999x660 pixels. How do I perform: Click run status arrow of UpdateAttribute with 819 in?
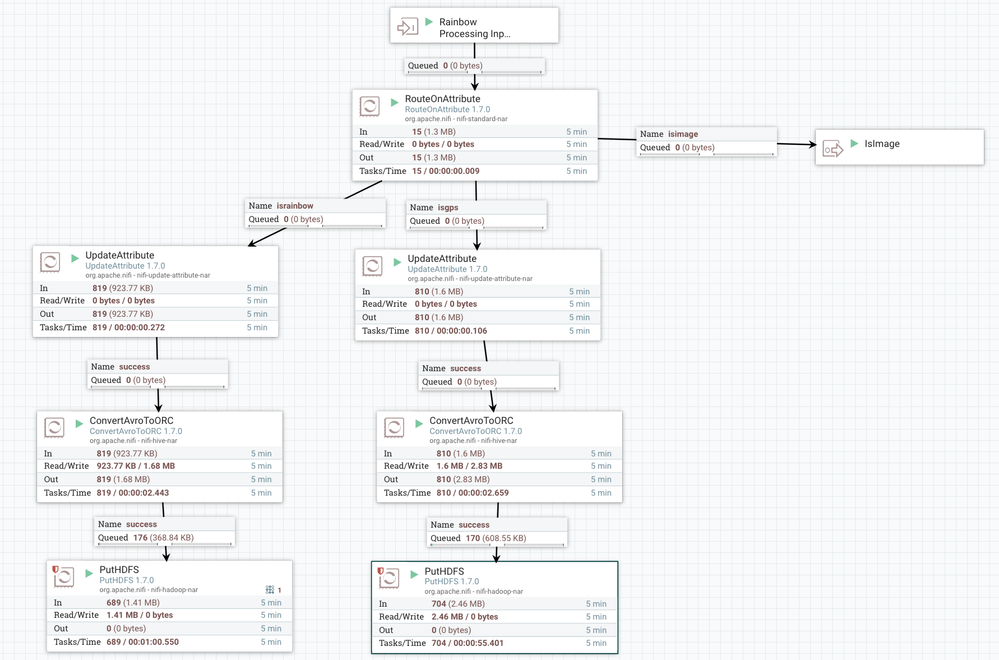pos(75,258)
